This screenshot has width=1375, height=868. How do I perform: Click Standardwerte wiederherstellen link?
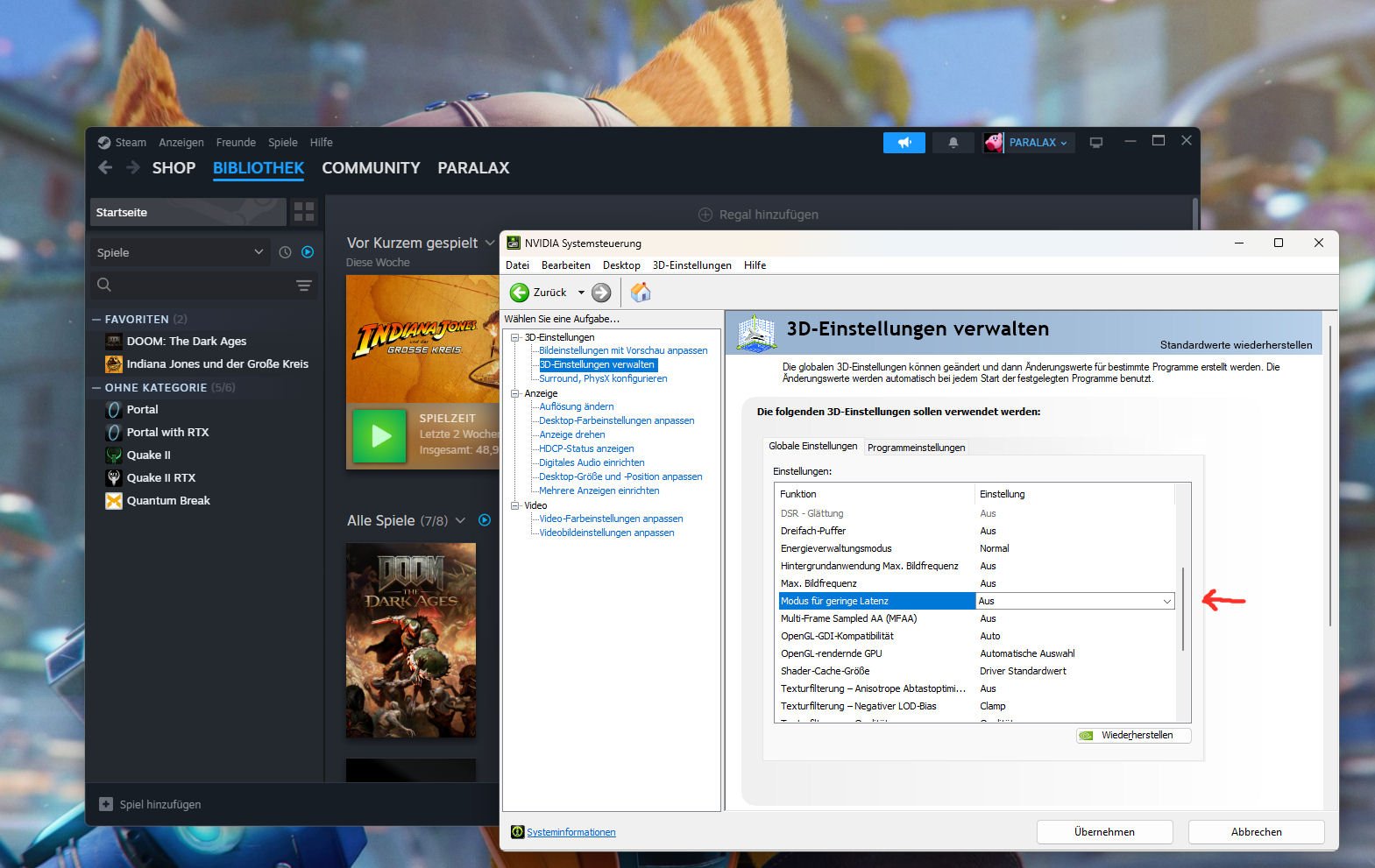(x=1236, y=345)
